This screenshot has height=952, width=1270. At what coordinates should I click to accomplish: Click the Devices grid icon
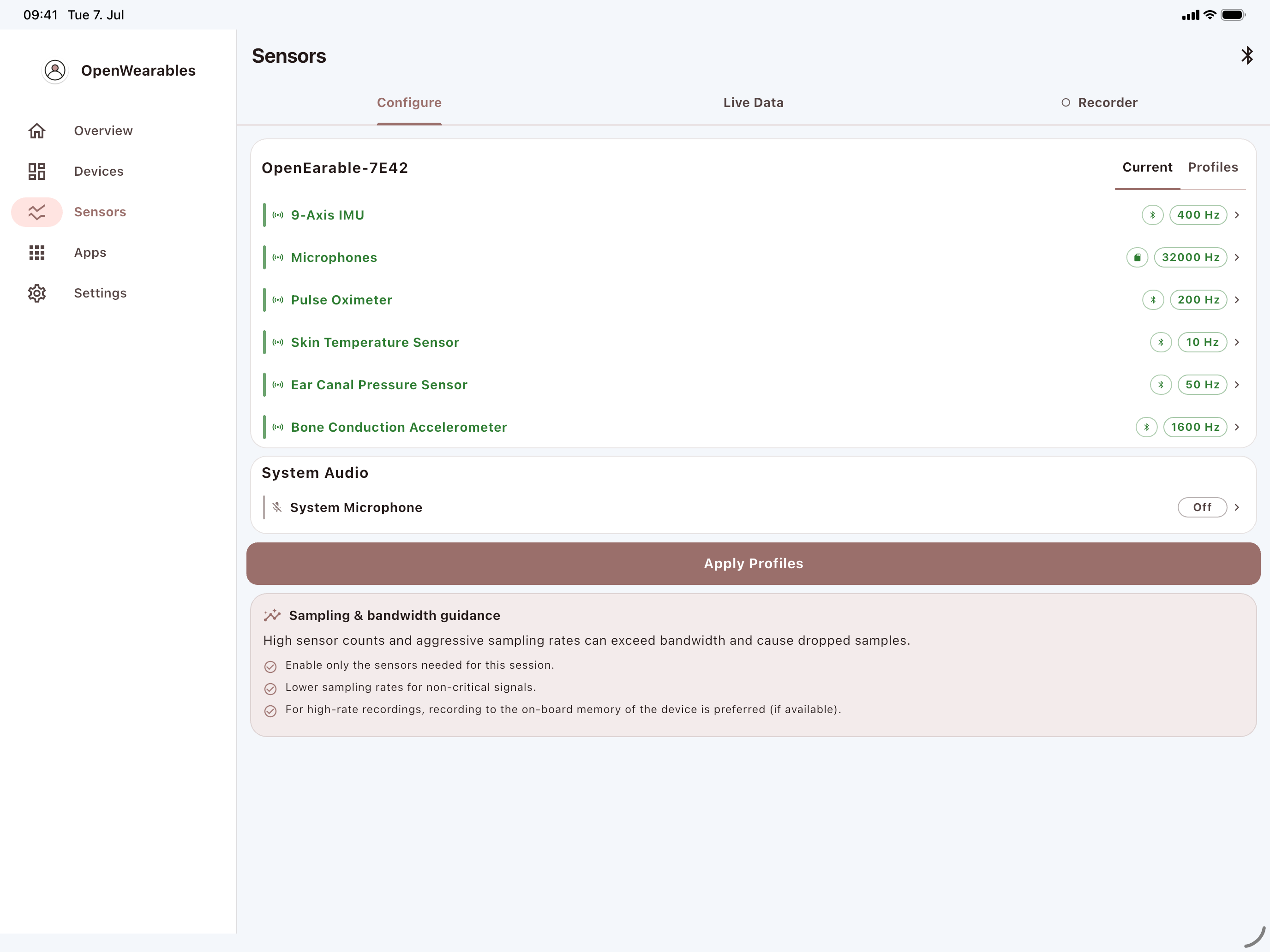click(x=37, y=172)
